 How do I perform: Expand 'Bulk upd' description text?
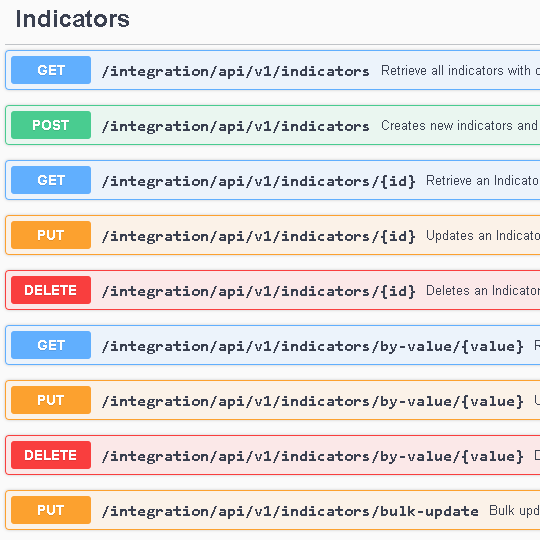515,510
